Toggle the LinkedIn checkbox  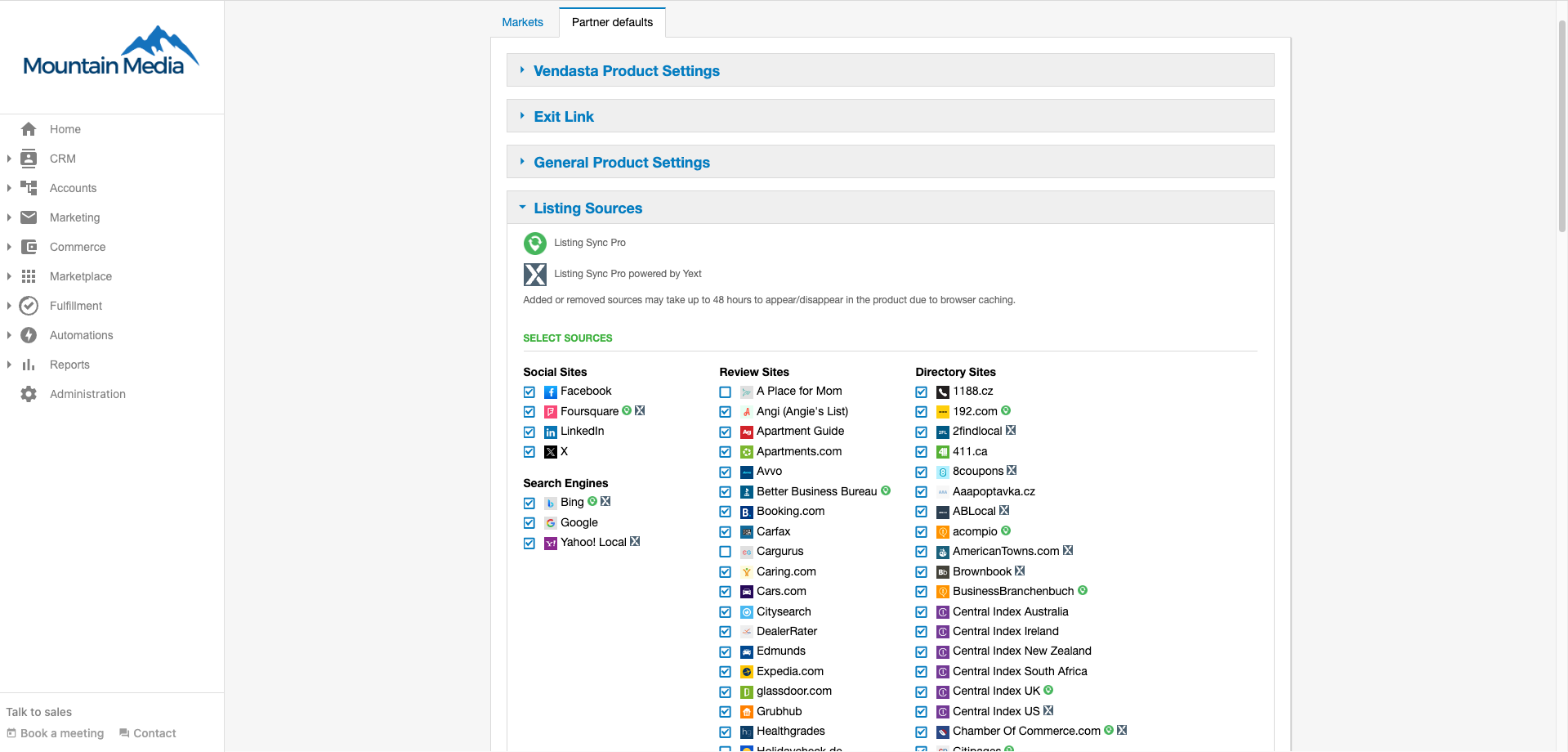(x=529, y=432)
